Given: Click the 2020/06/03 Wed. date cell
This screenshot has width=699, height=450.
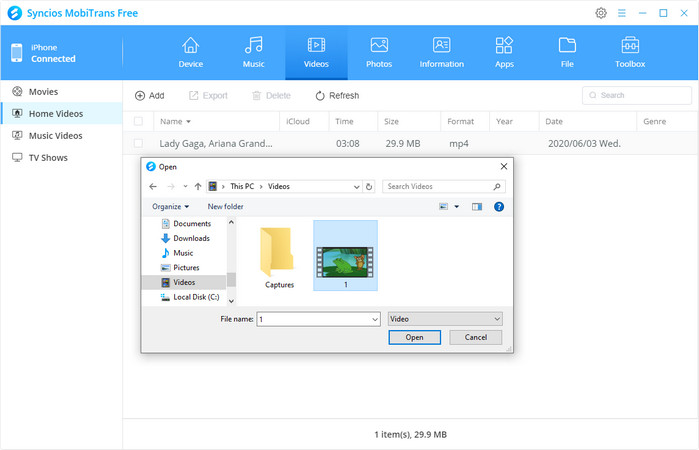Looking at the screenshot, I should coord(584,143).
